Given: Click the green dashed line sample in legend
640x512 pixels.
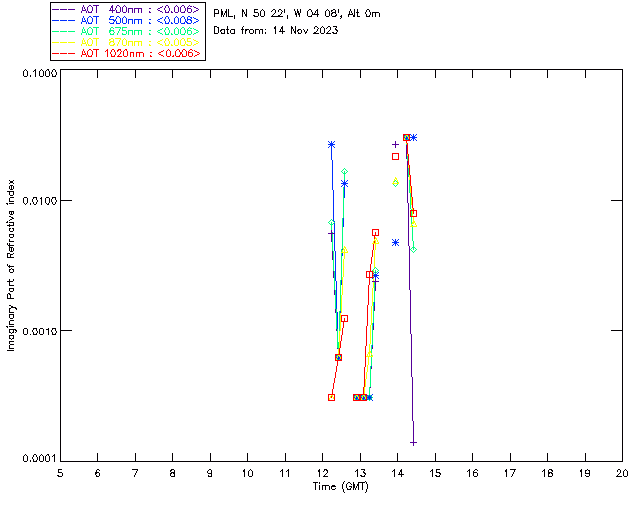Looking at the screenshot, I should coord(64,31).
